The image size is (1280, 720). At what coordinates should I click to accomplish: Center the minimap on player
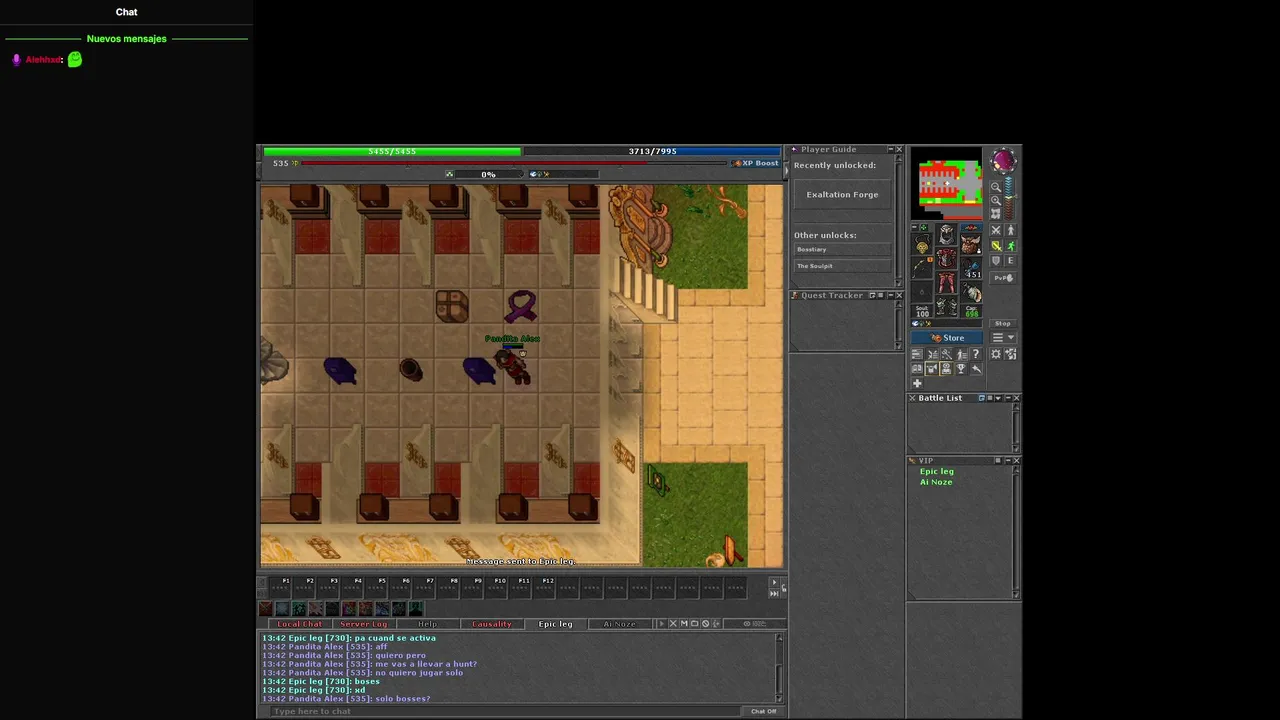(x=996, y=213)
